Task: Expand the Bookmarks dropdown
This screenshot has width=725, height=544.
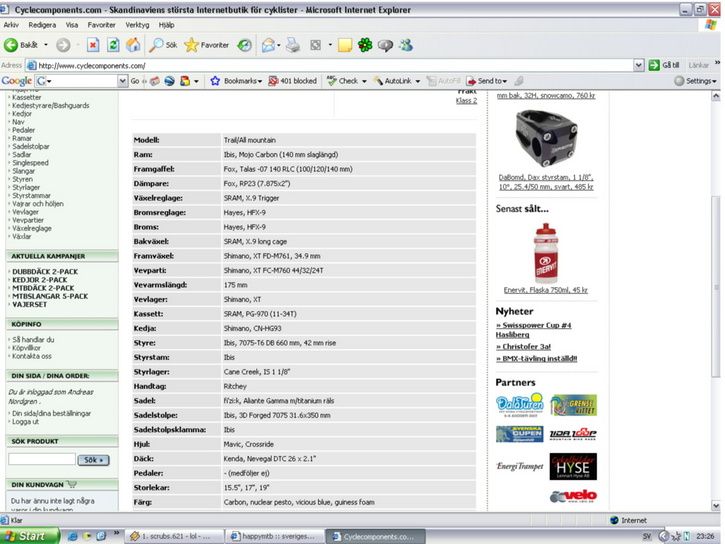Action: coord(260,81)
